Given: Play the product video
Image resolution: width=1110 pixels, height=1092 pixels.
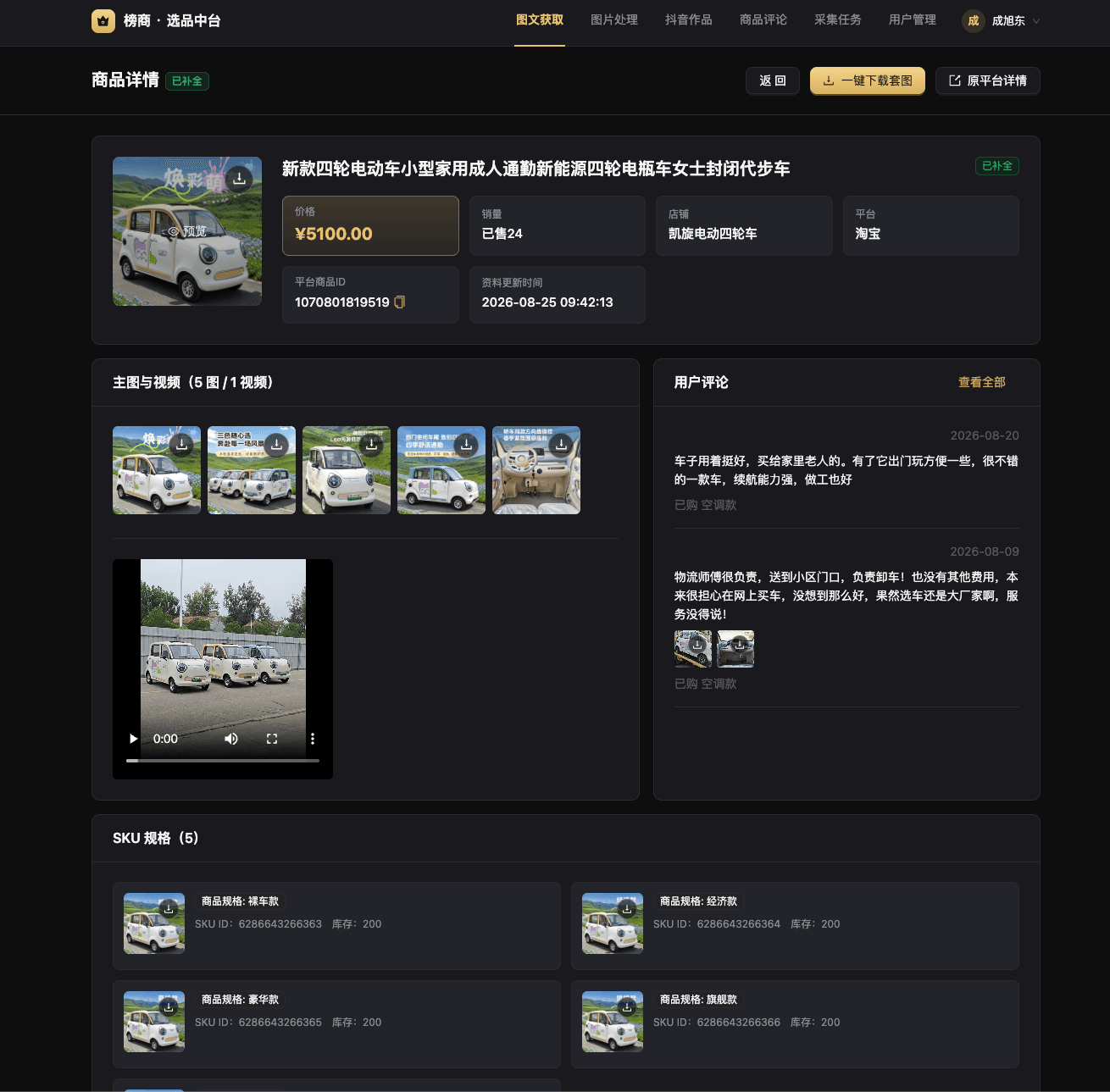Looking at the screenshot, I should pyautogui.click(x=133, y=739).
